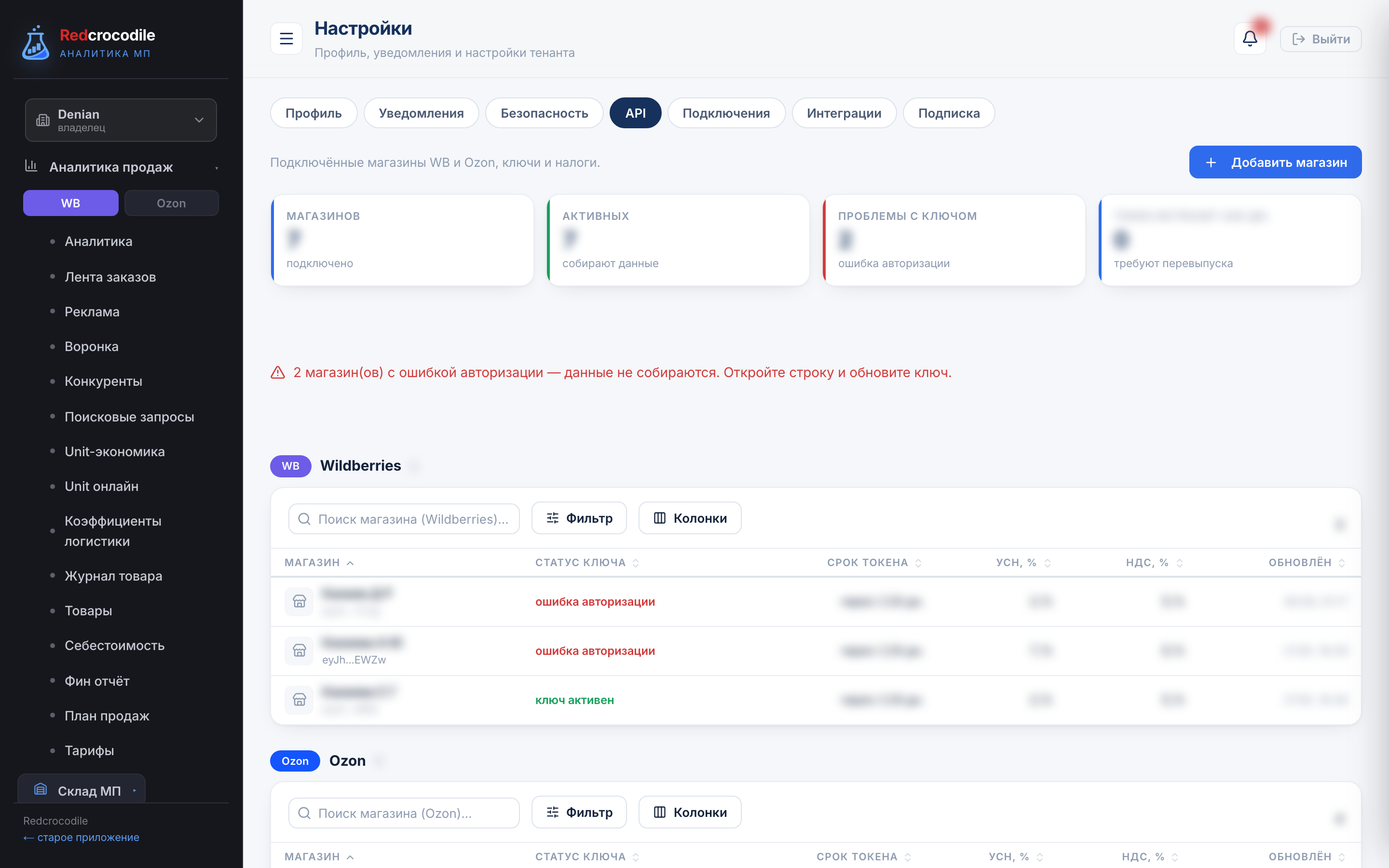Open the Denian tenant dropdown
1389x868 pixels.
121,120
